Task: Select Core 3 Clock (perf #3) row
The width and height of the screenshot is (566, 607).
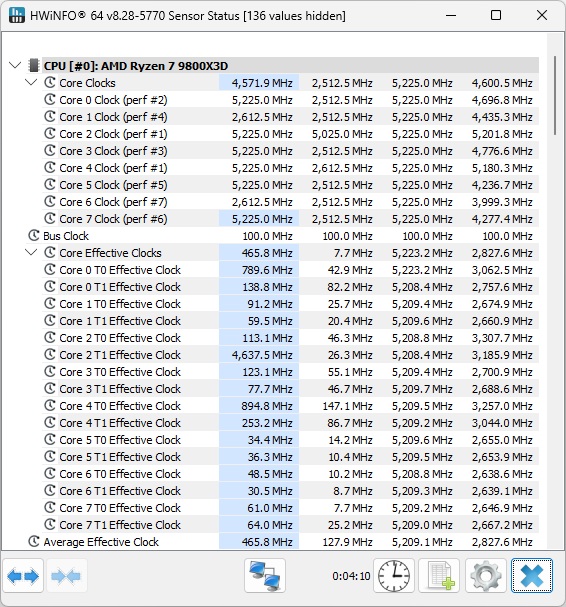Action: (290, 151)
